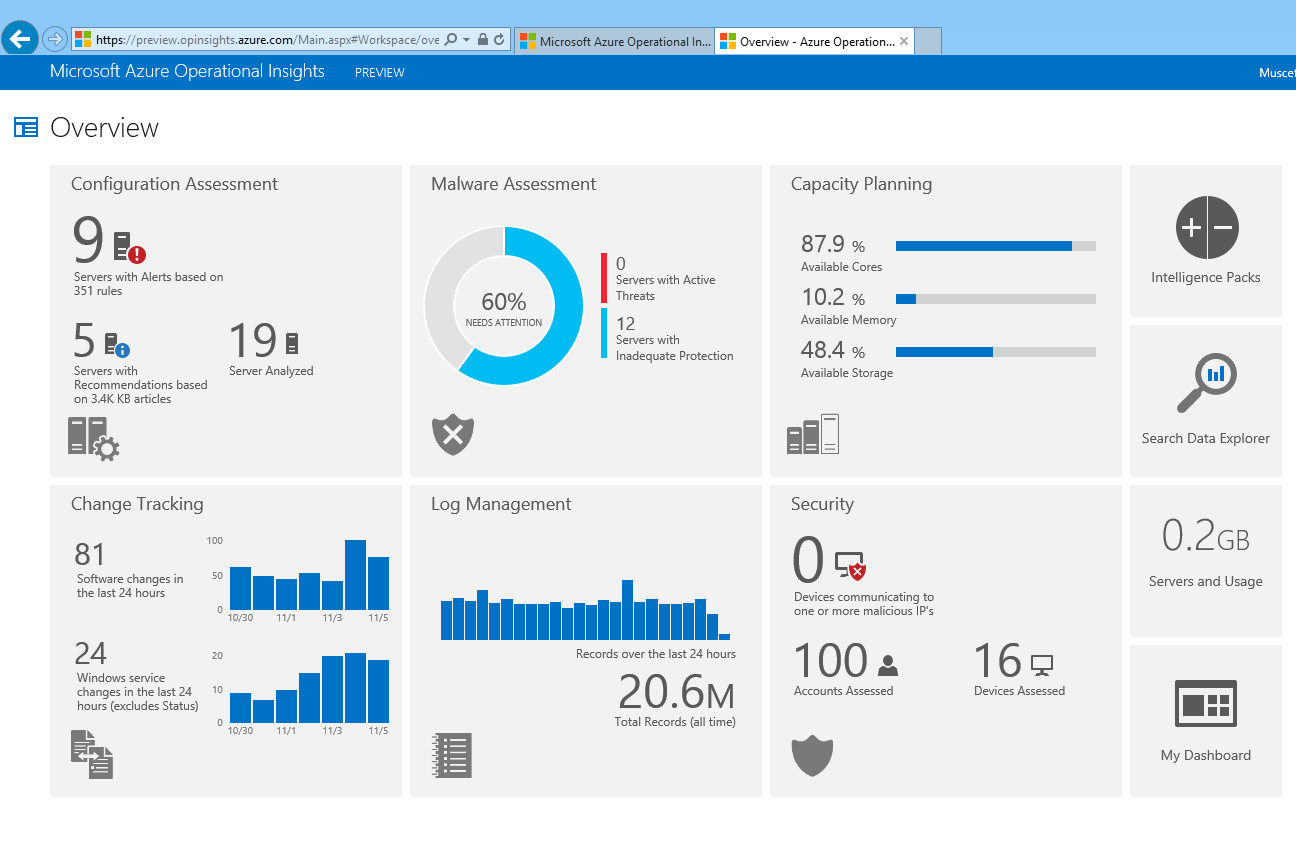This screenshot has width=1296, height=860.
Task: Click the server icon next to 19
Action: [292, 343]
